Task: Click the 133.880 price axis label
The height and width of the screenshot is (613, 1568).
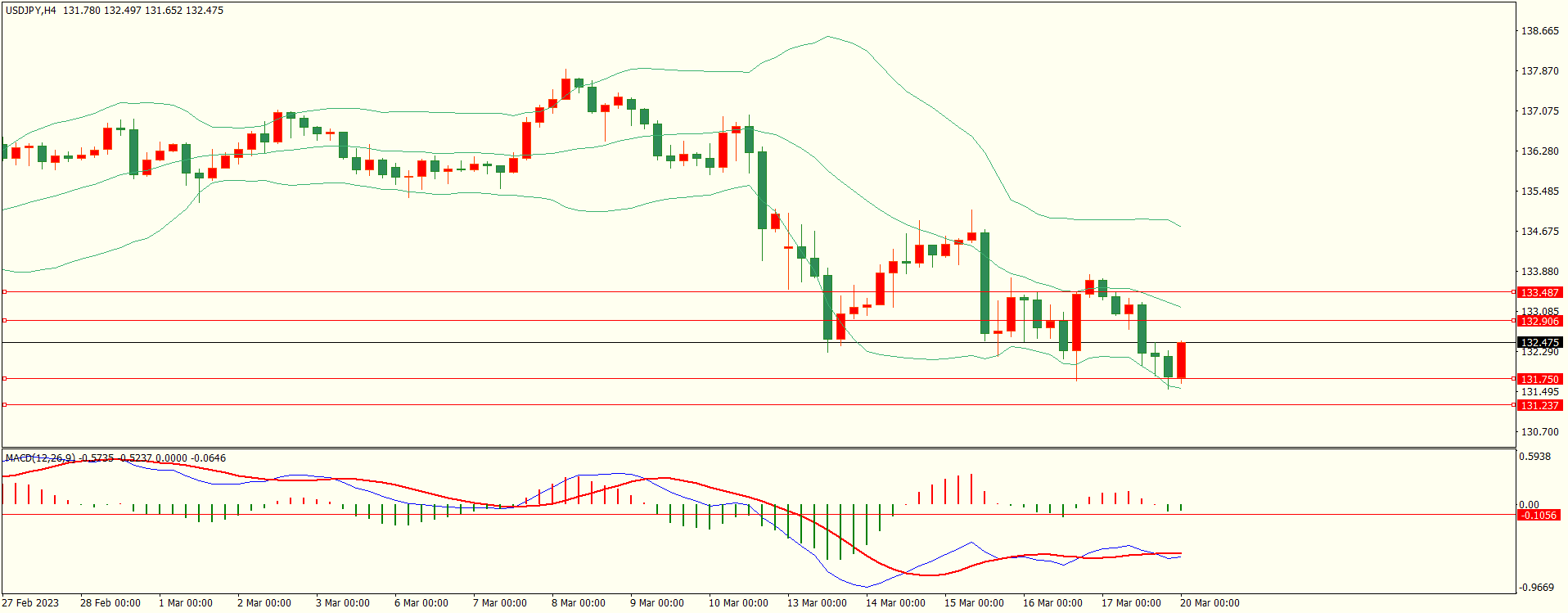Action: click(x=1539, y=272)
